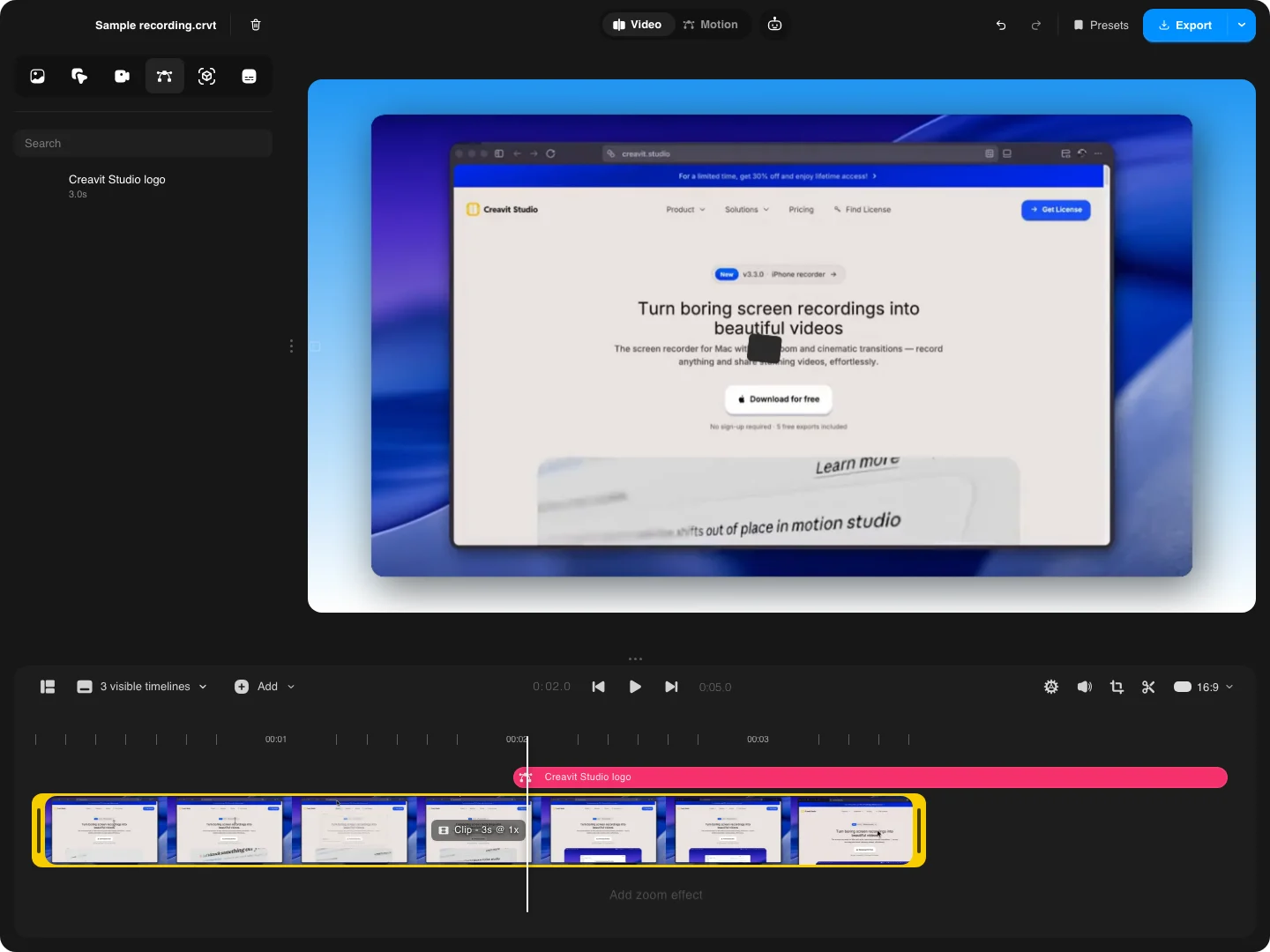Screen dimensions: 1270x952
Task: Open the 3 visible timelines dropdown
Action: pyautogui.click(x=142, y=687)
